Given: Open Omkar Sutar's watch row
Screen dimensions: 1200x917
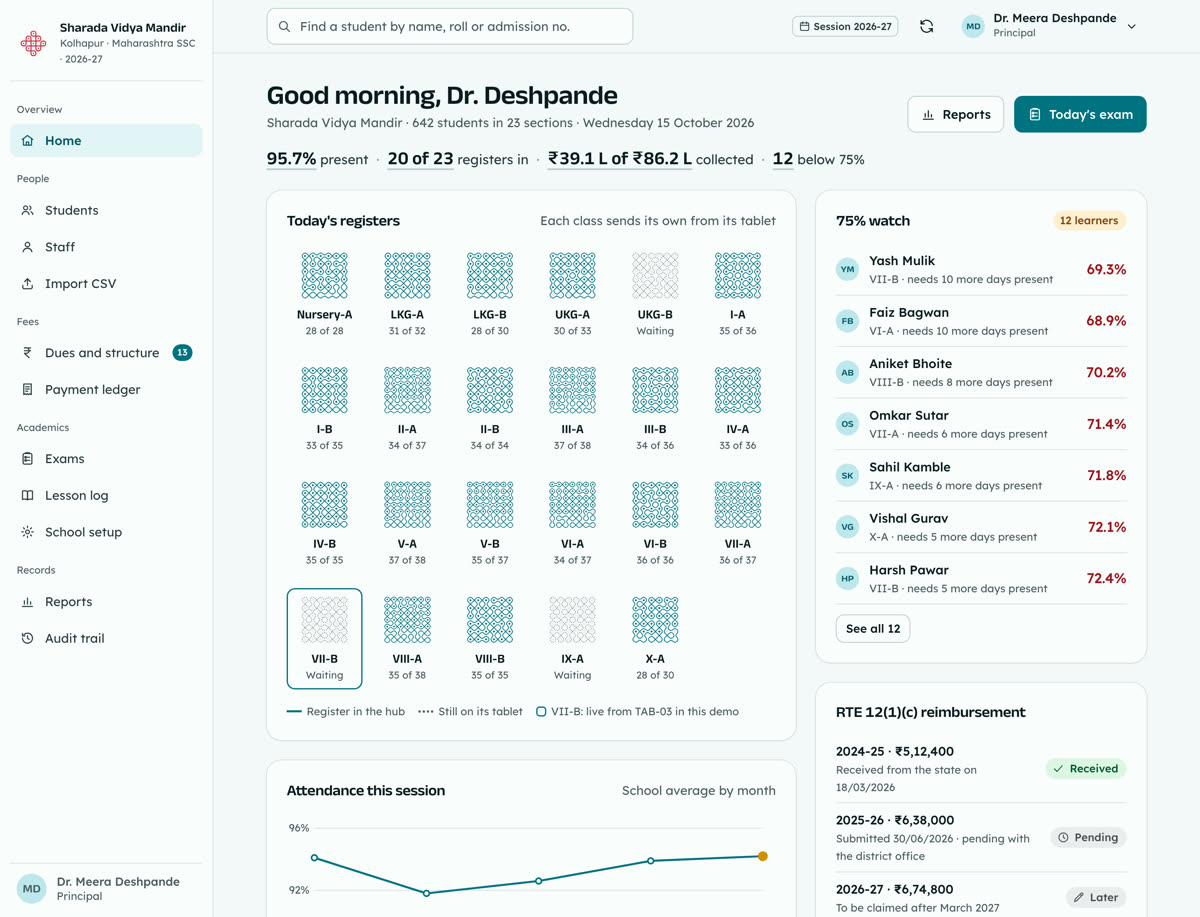Looking at the screenshot, I should (x=981, y=424).
